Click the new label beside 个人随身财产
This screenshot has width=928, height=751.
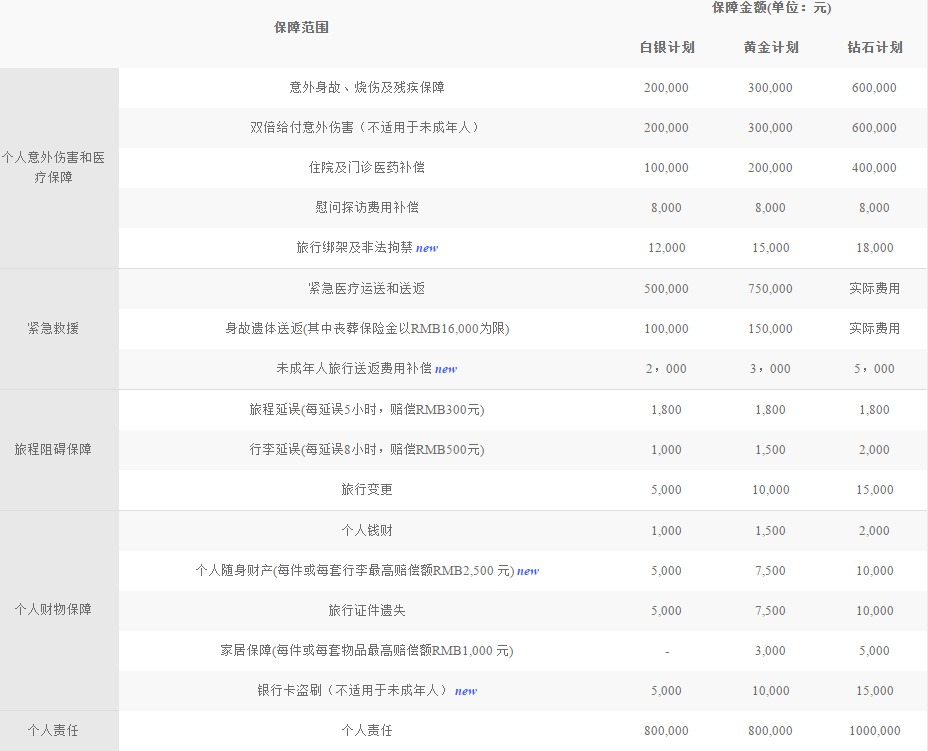tap(527, 570)
